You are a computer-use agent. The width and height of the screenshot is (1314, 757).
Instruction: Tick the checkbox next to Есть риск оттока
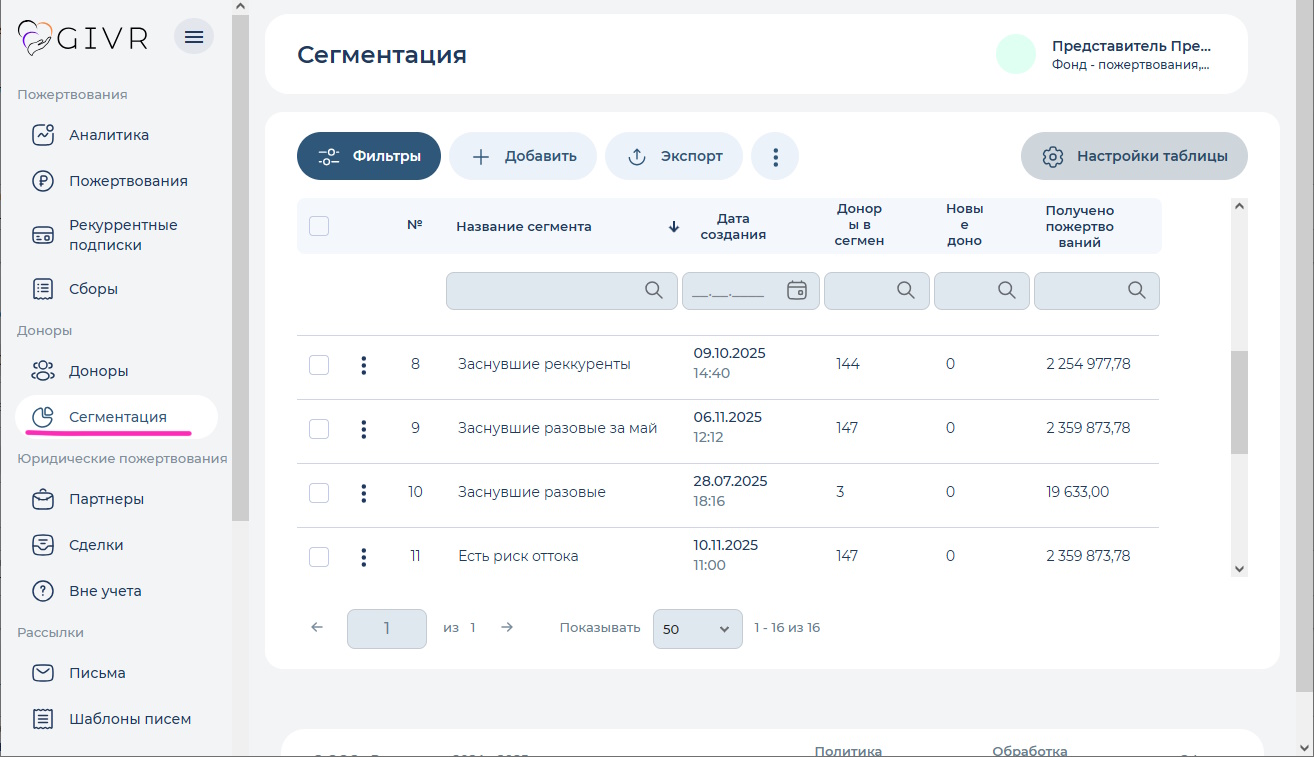point(318,557)
